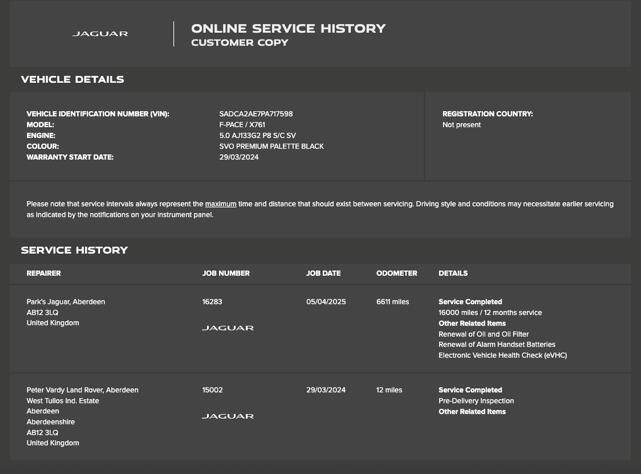The image size is (641, 474).
Task: Select the 'Not present' registration value
Action: point(462,125)
